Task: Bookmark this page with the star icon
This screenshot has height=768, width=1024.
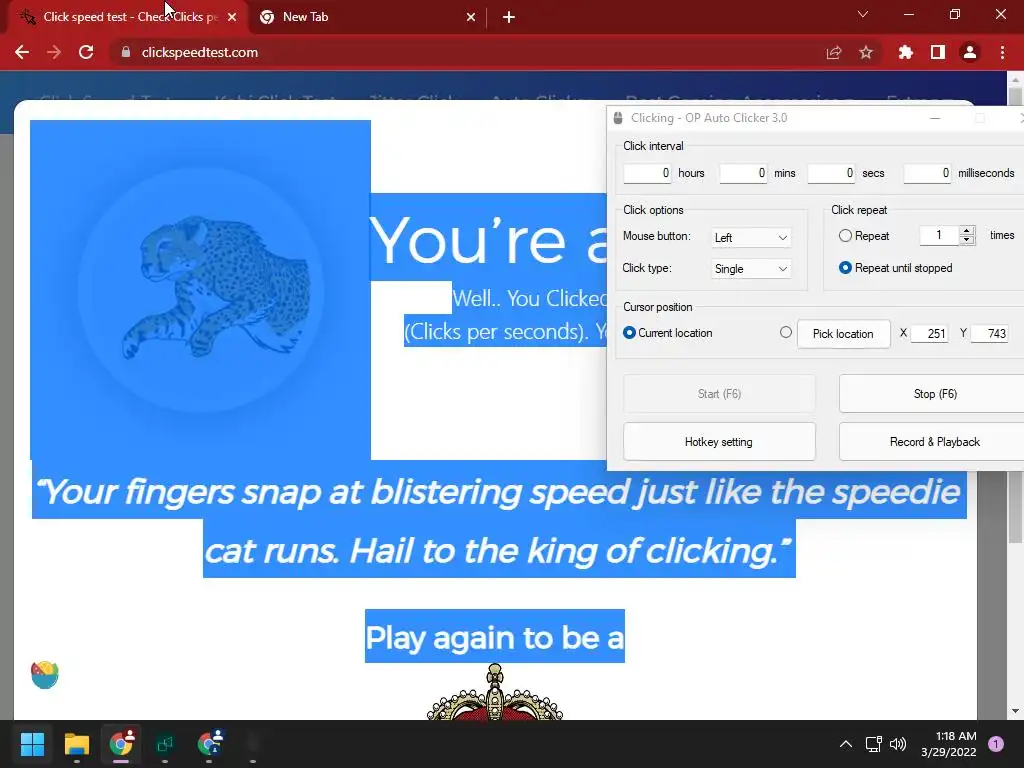Action: click(x=866, y=52)
